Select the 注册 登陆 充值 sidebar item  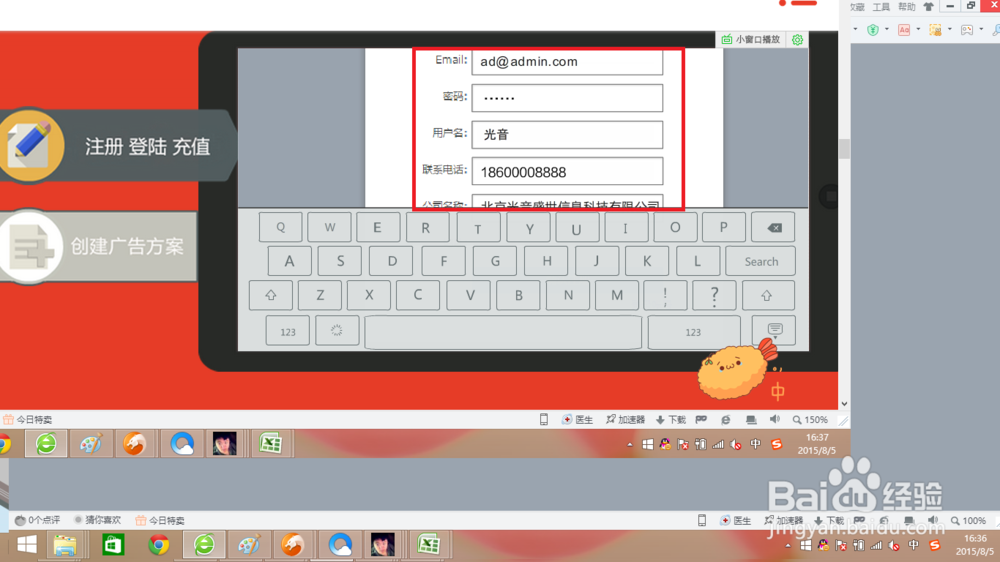pyautogui.click(x=118, y=146)
